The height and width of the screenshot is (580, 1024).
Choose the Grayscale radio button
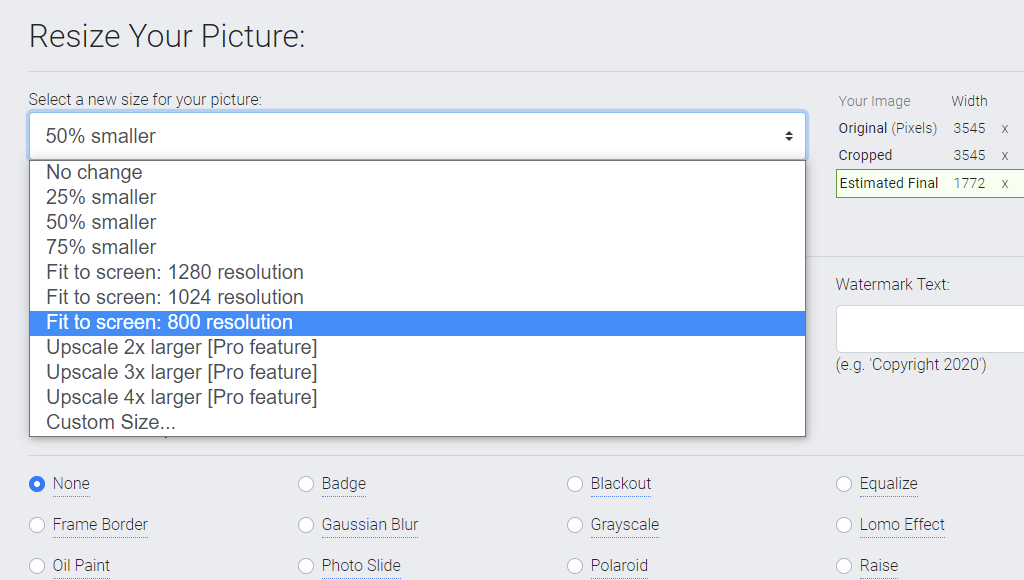(x=575, y=525)
